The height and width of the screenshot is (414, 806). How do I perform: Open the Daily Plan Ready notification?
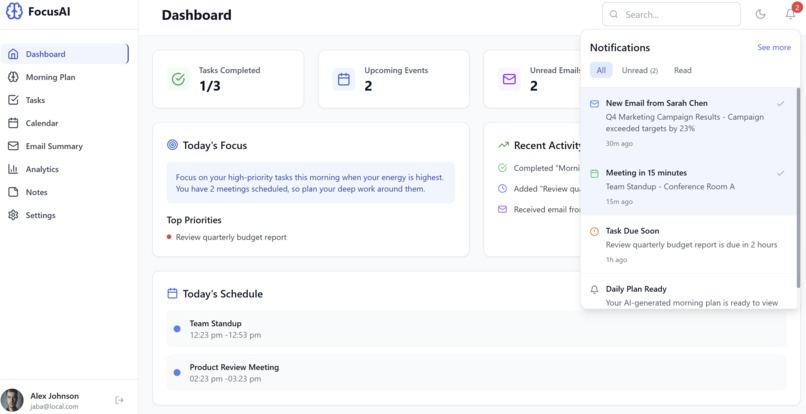688,291
